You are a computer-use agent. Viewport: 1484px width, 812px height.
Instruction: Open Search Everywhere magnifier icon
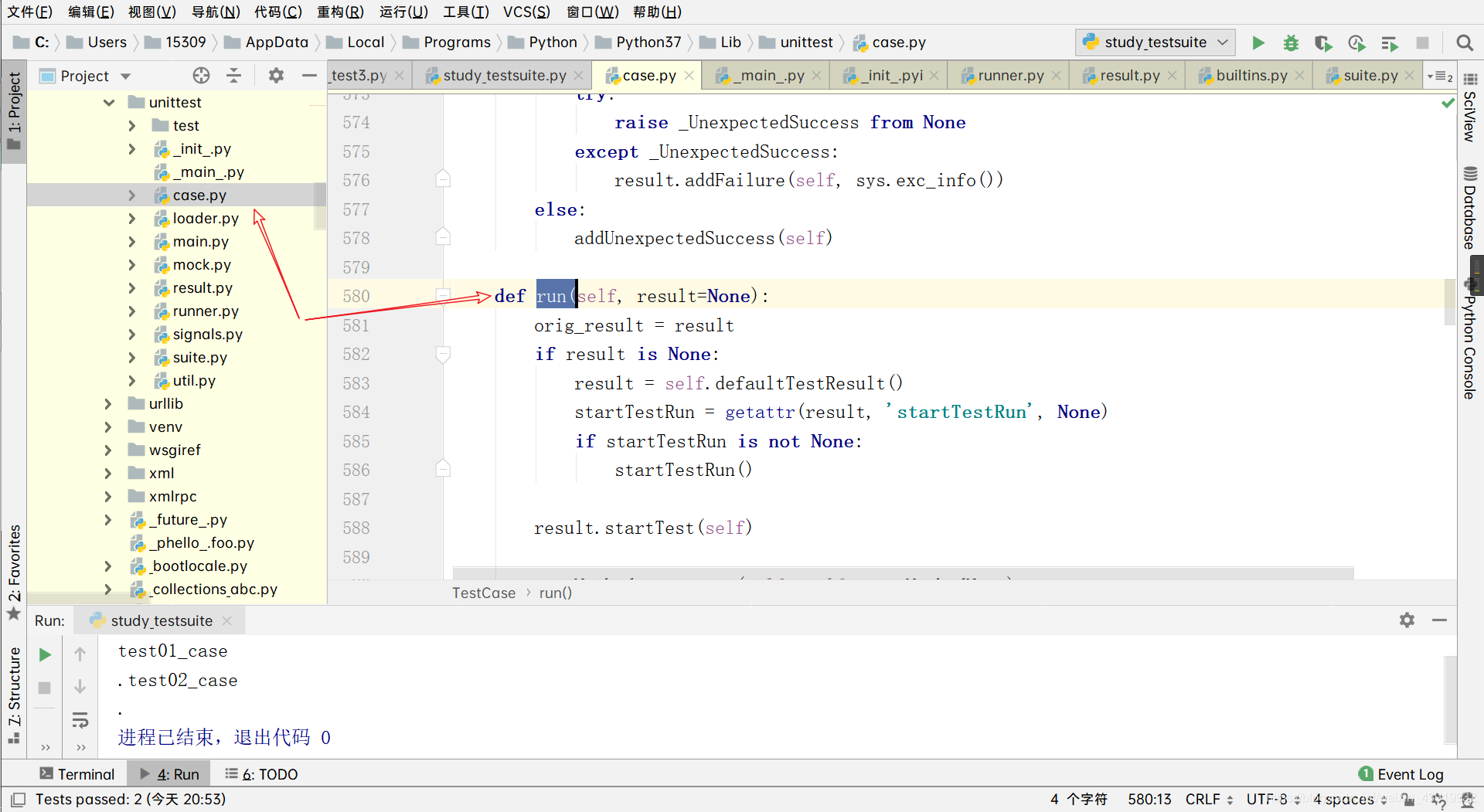[x=1464, y=43]
